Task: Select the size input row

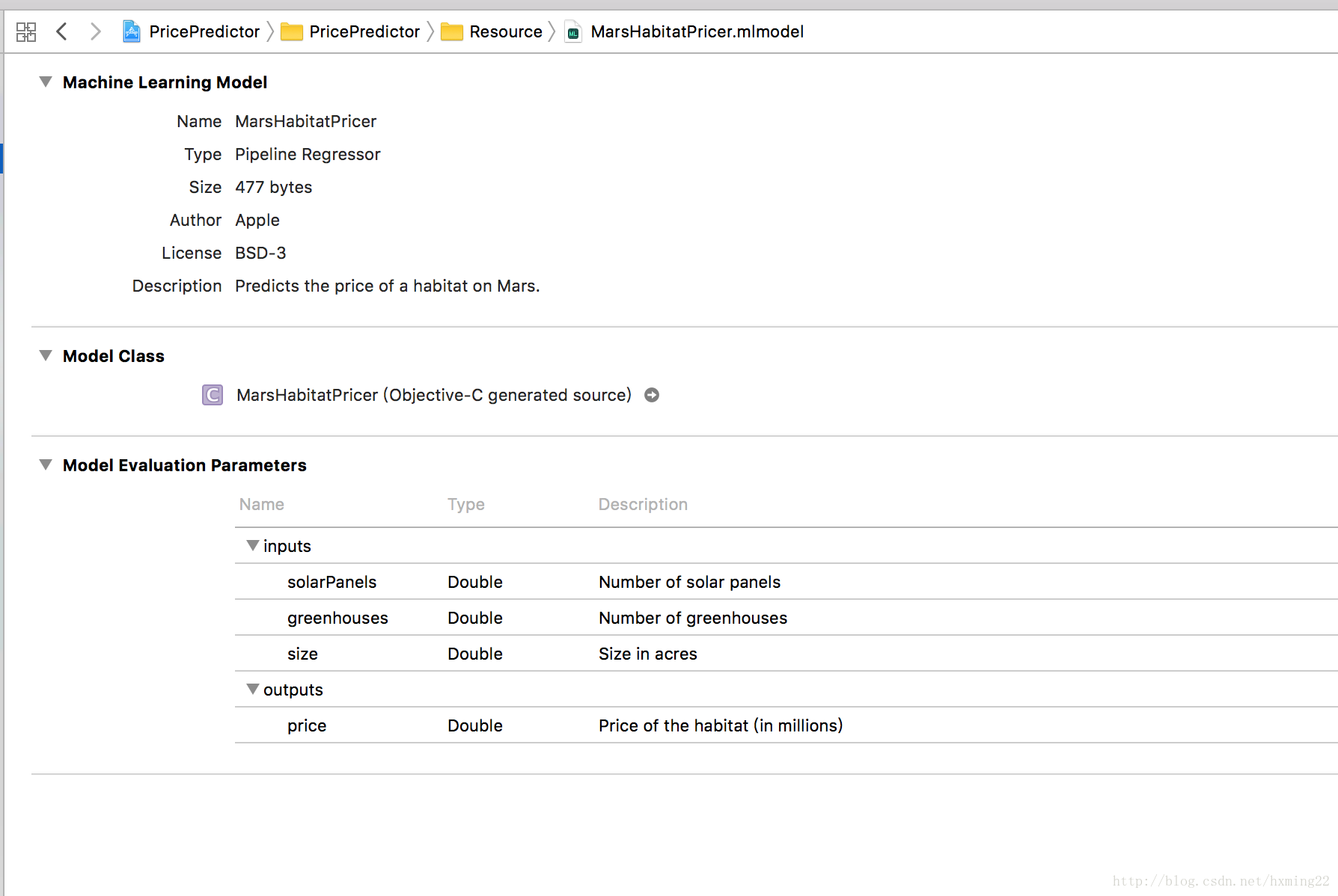Action: pos(786,654)
